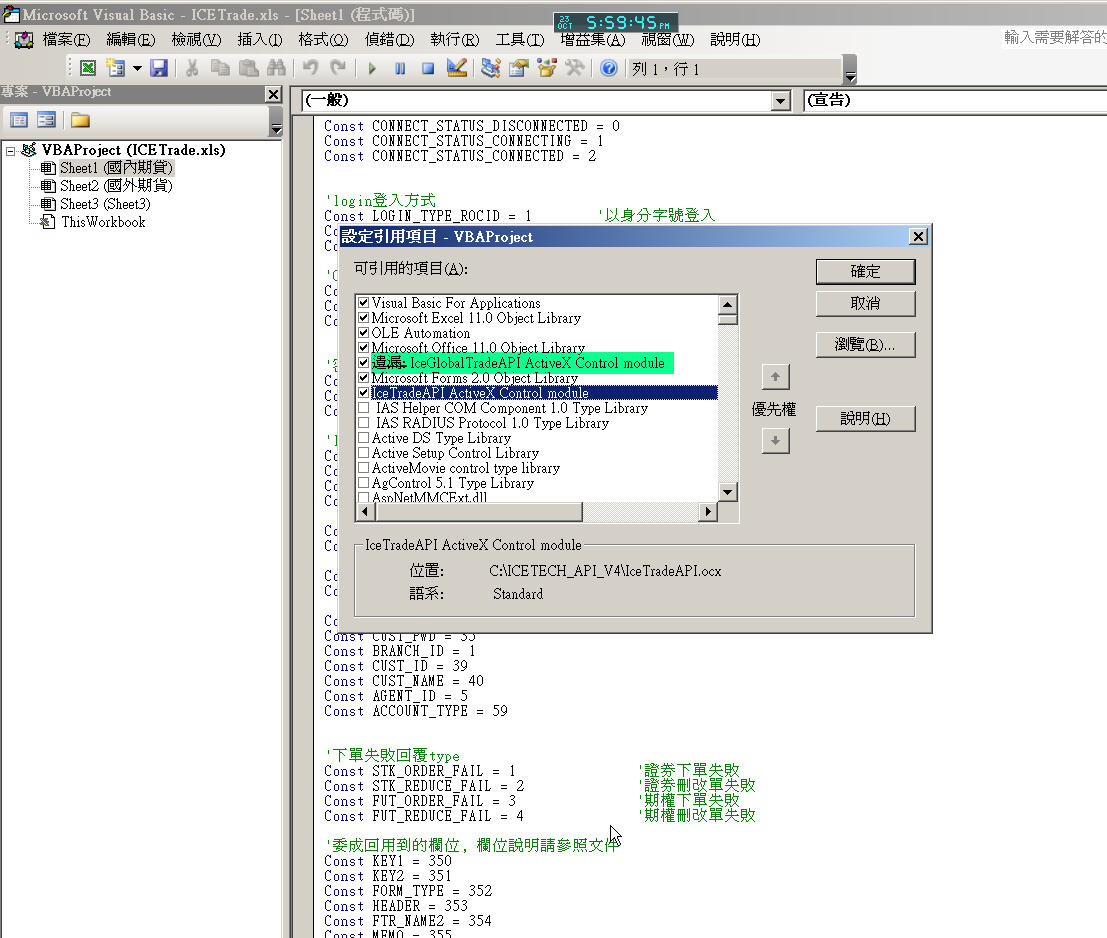The height and width of the screenshot is (938, 1107).
Task: Open the (一般) object dropdown
Action: click(780, 101)
